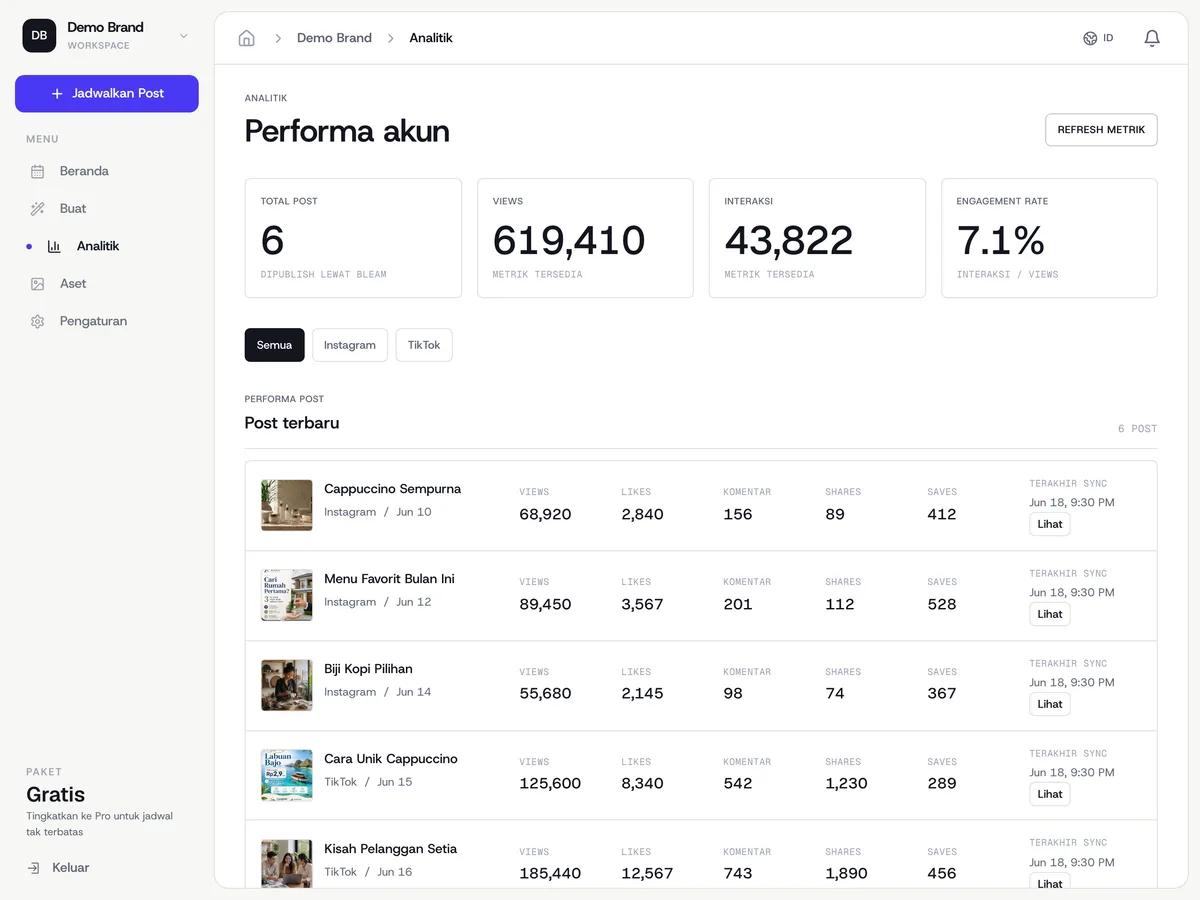The image size is (1200, 900).
Task: Open Demo Brand breadcrumb link
Action: tap(334, 38)
